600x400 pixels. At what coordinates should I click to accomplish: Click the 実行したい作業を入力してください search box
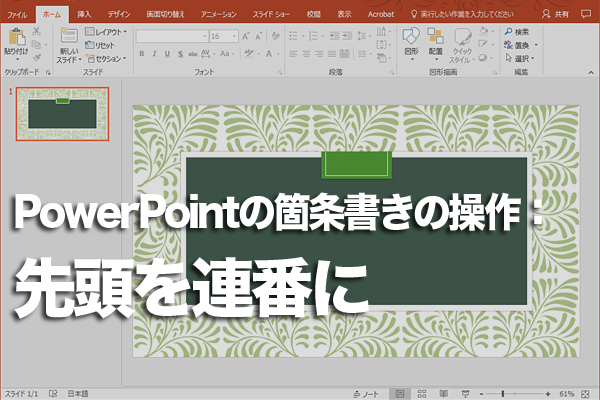(462, 15)
